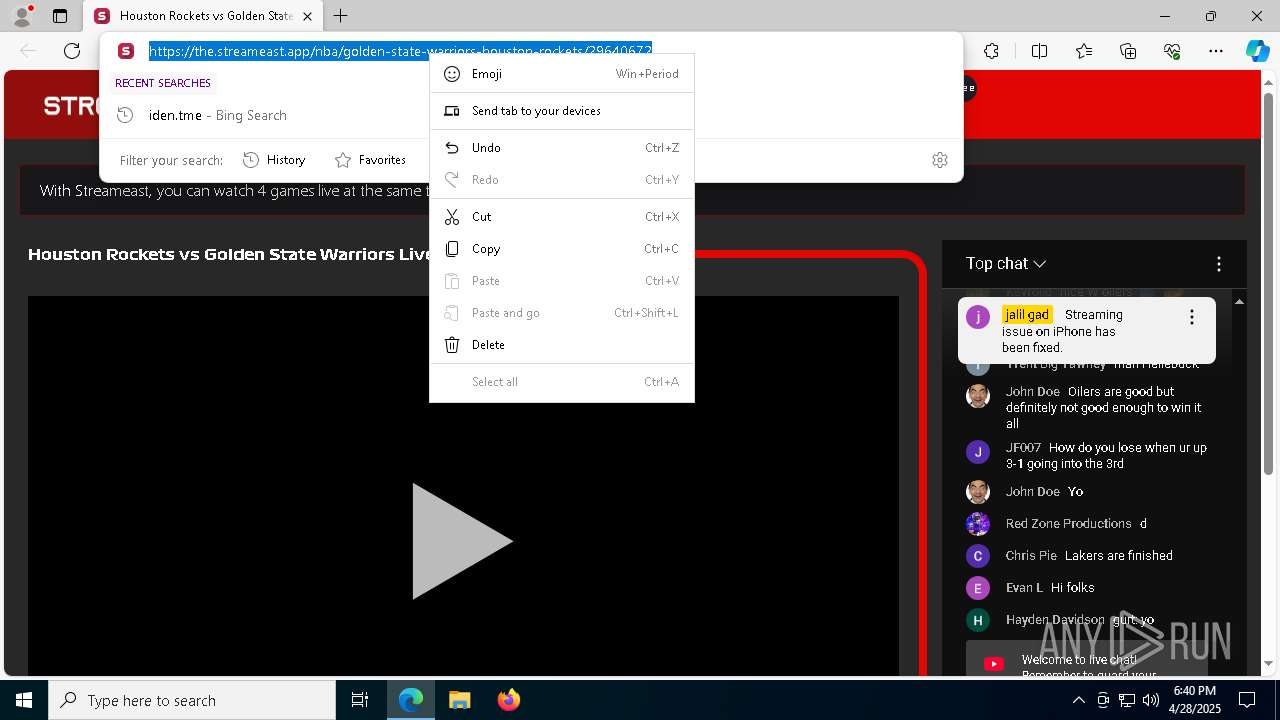Close the Houston Rockets vs Golden State tab
Screen dimensions: 1280x720
[x=307, y=16]
